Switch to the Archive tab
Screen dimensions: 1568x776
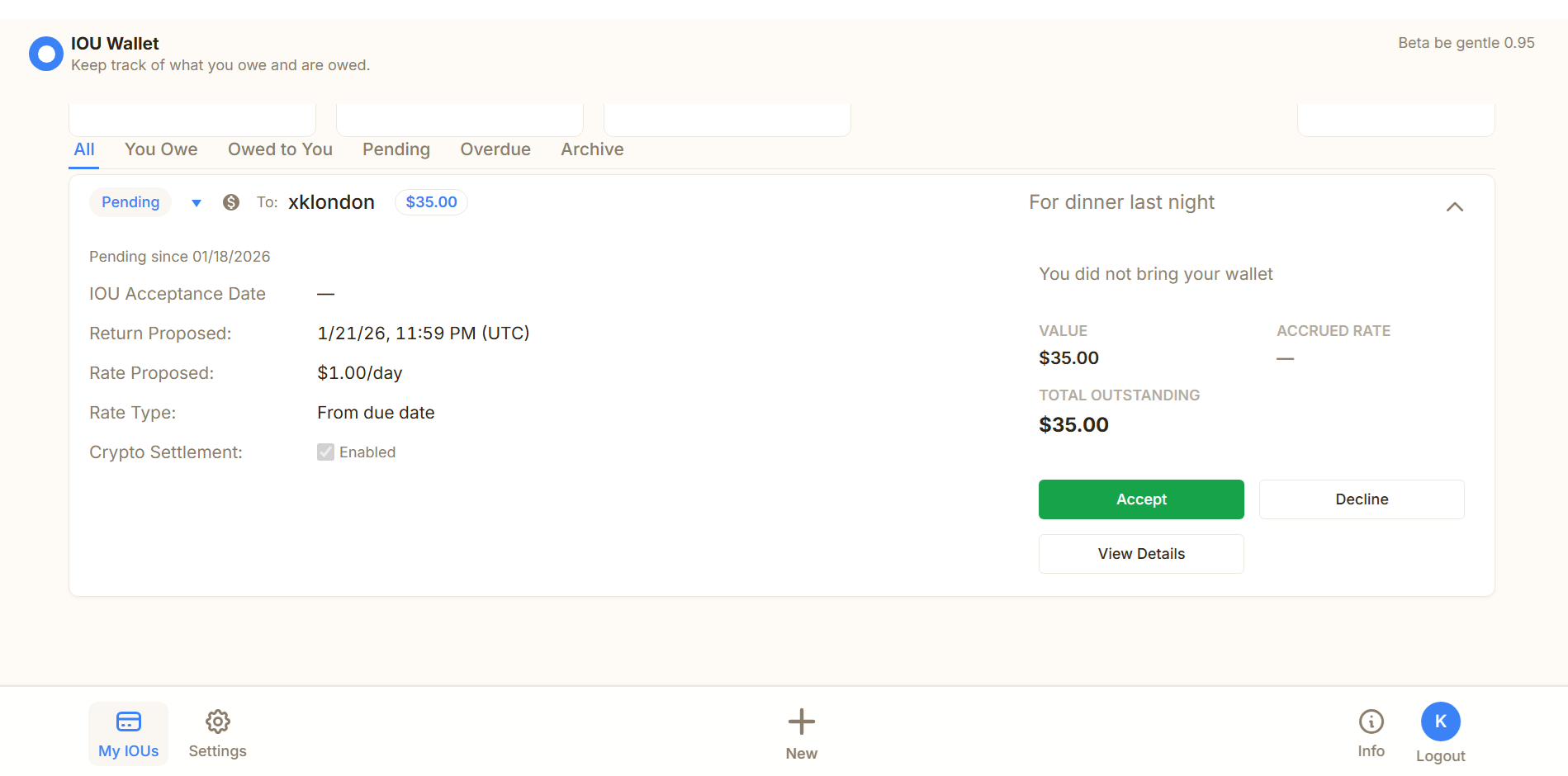click(x=591, y=149)
